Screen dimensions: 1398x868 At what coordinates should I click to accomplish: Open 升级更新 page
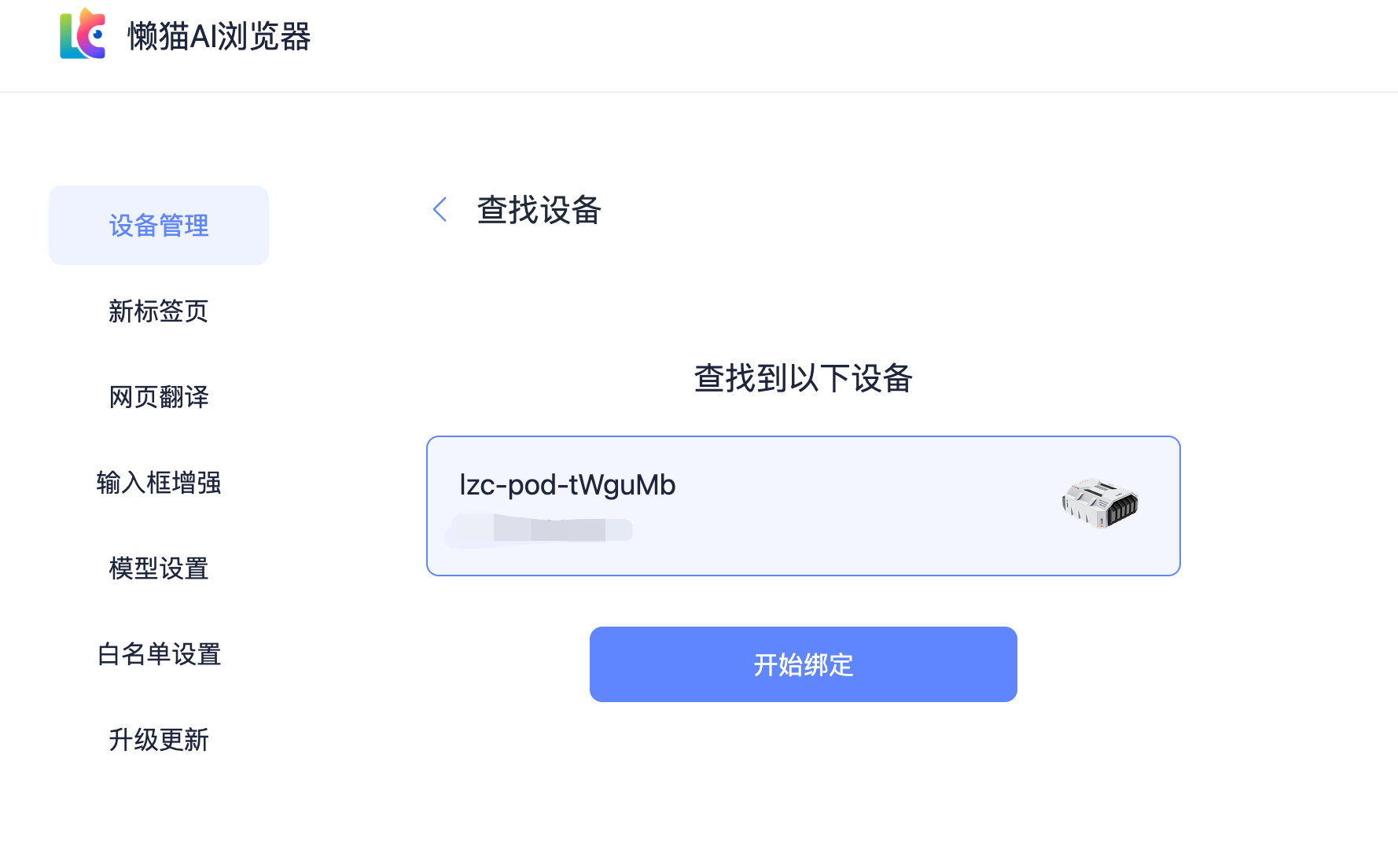(158, 740)
